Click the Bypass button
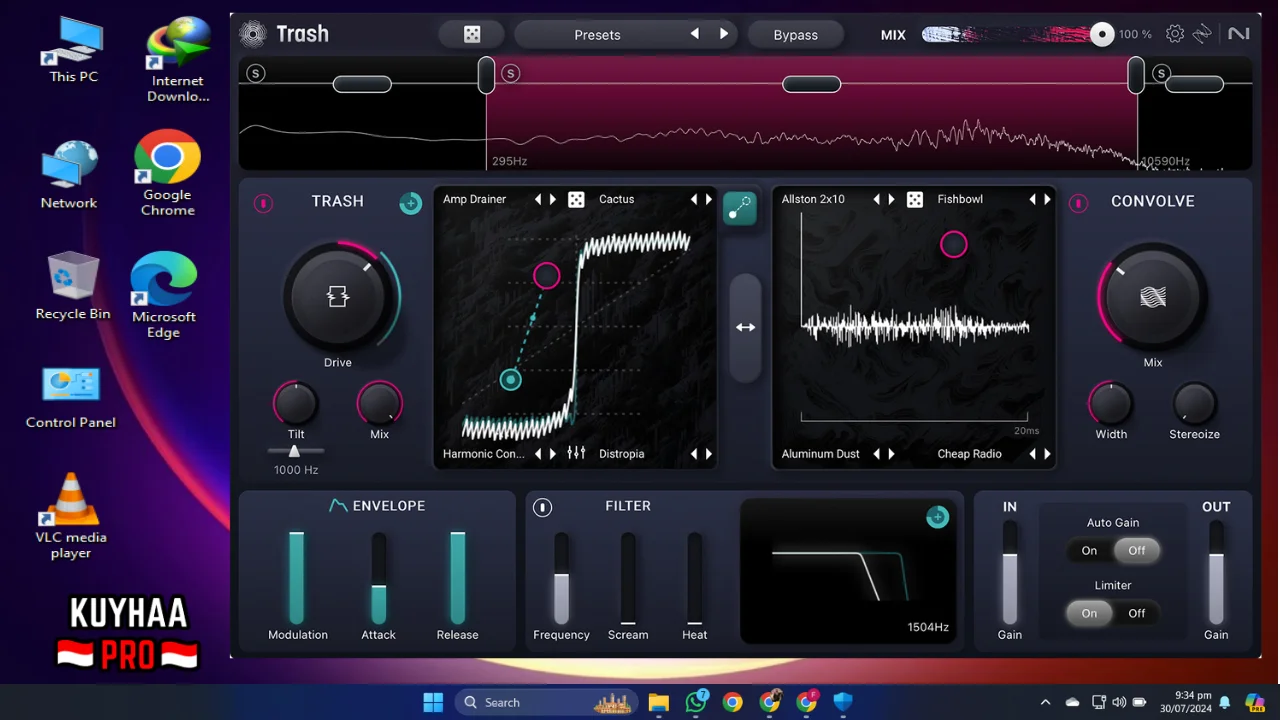Image resolution: width=1280 pixels, height=720 pixels. pos(796,34)
